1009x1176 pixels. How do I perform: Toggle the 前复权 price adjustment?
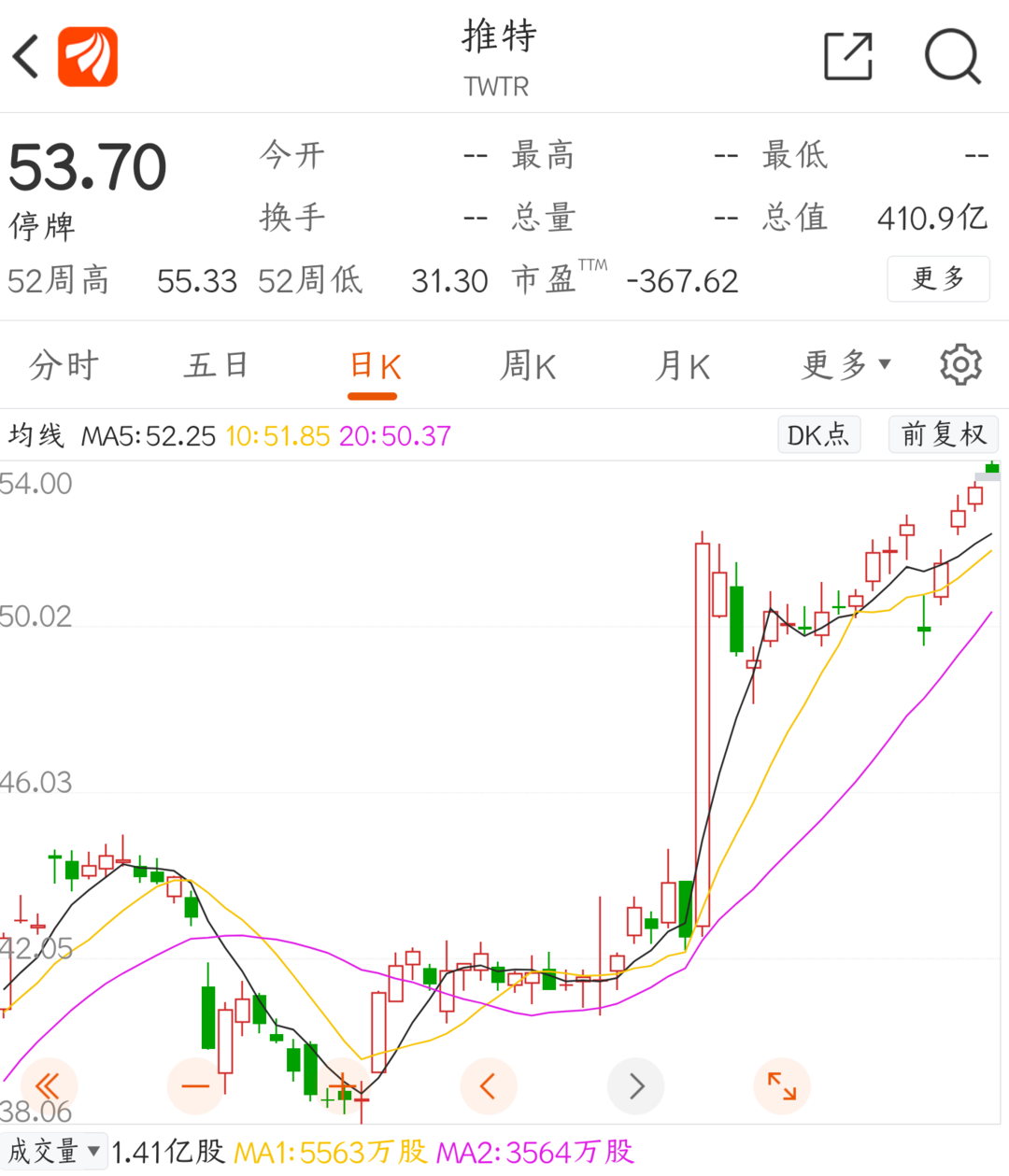click(943, 434)
